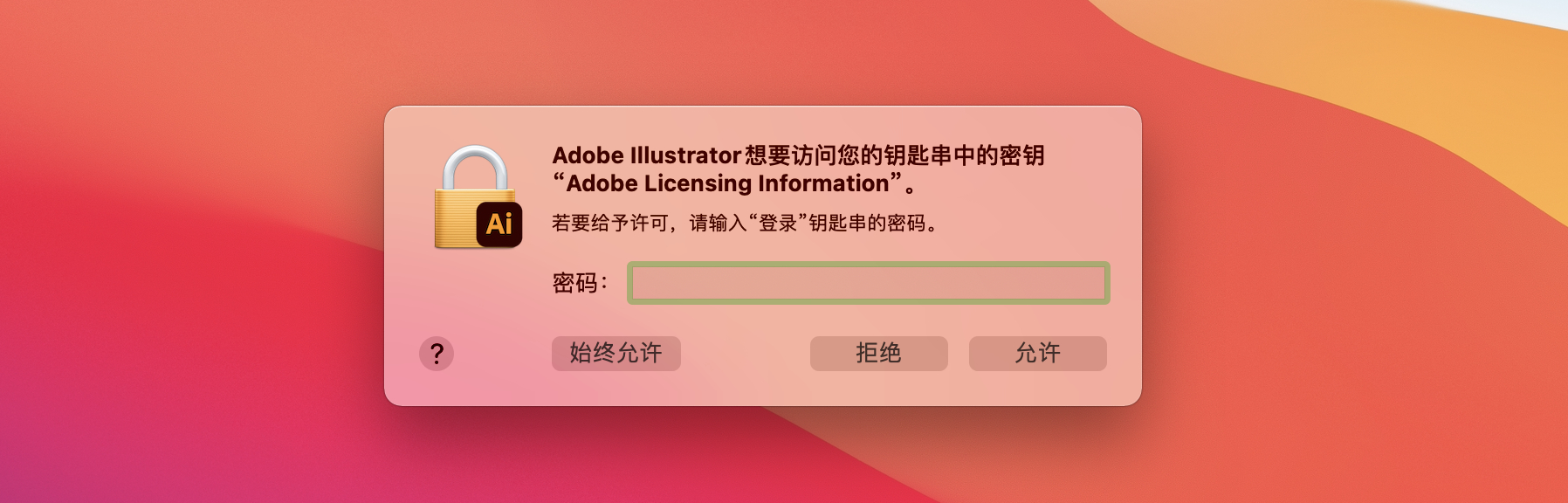1568x503 pixels.
Task: Click the bold "Adobe Illustrator" heading text
Action: [x=646, y=155]
